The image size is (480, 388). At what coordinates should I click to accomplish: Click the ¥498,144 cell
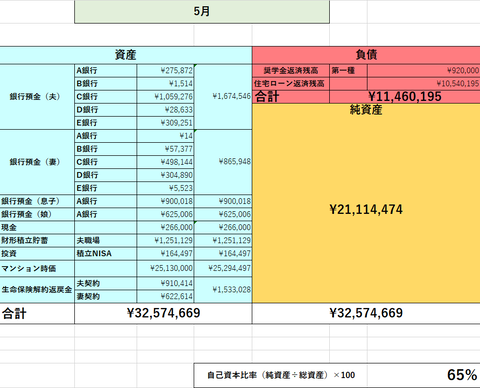pyautogui.click(x=165, y=162)
